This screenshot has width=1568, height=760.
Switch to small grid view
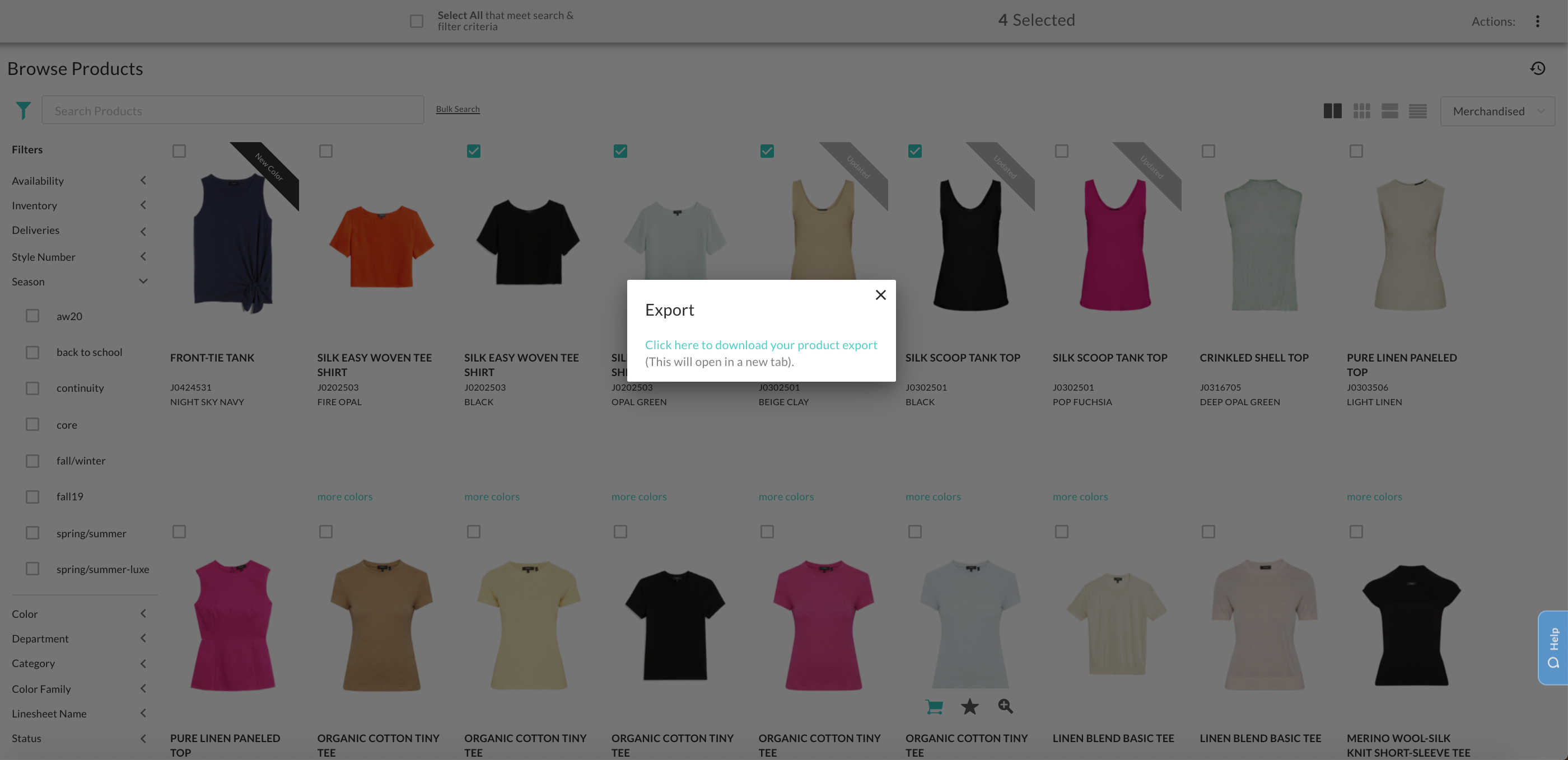(1362, 111)
